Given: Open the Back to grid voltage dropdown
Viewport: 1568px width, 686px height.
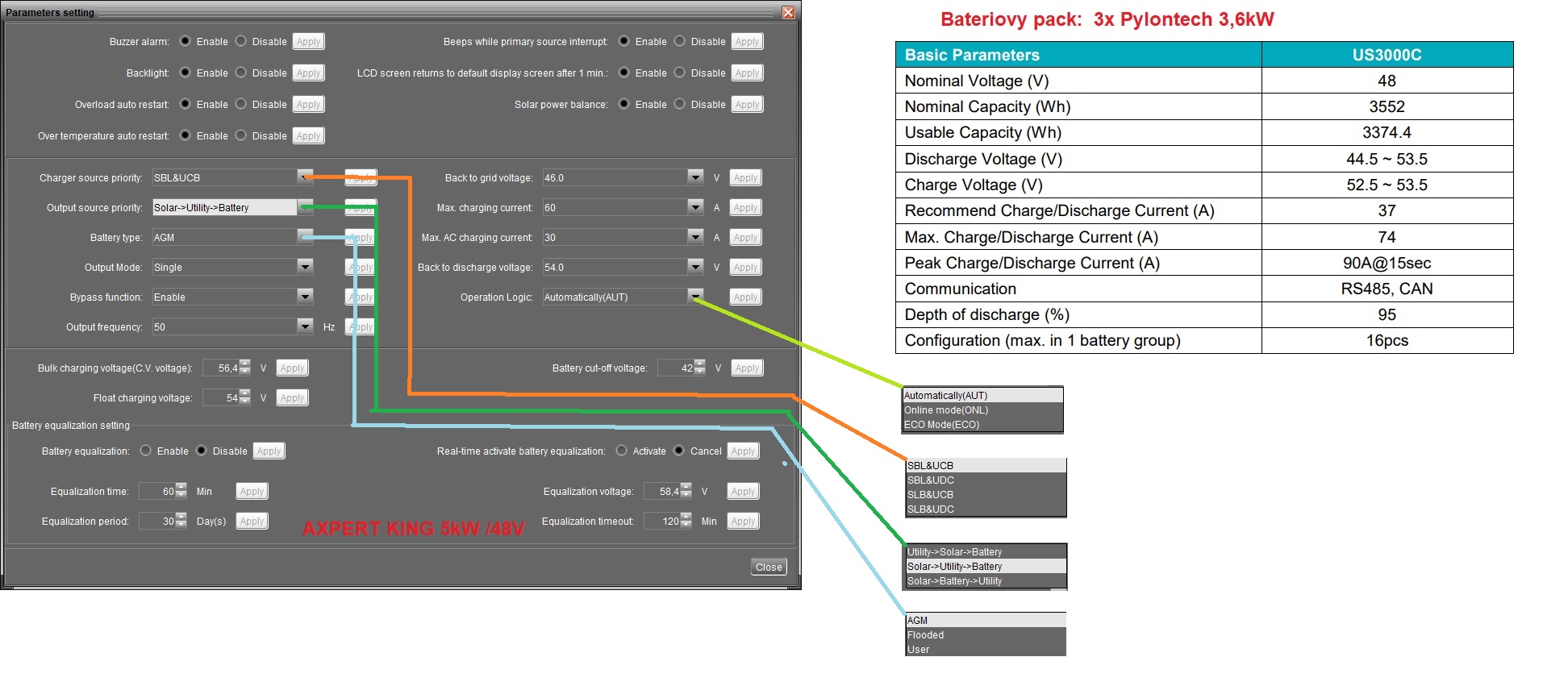Looking at the screenshot, I should pos(695,177).
